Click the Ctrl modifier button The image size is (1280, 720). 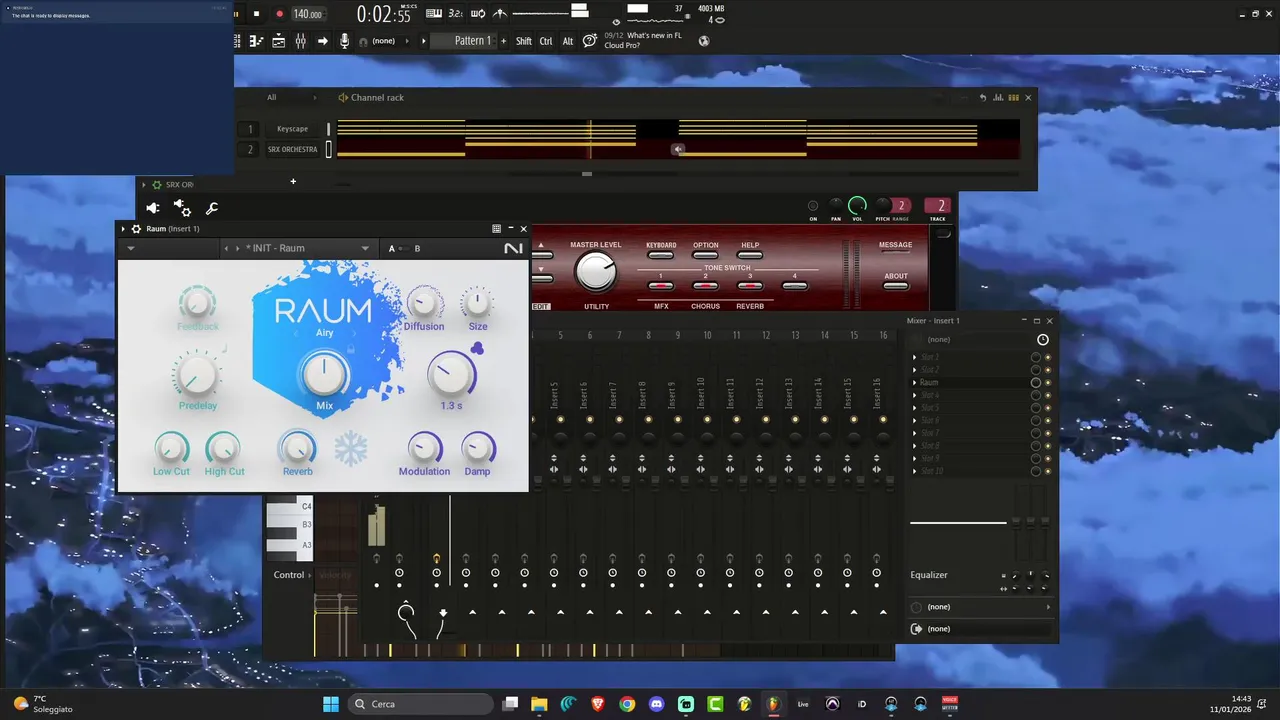(546, 41)
